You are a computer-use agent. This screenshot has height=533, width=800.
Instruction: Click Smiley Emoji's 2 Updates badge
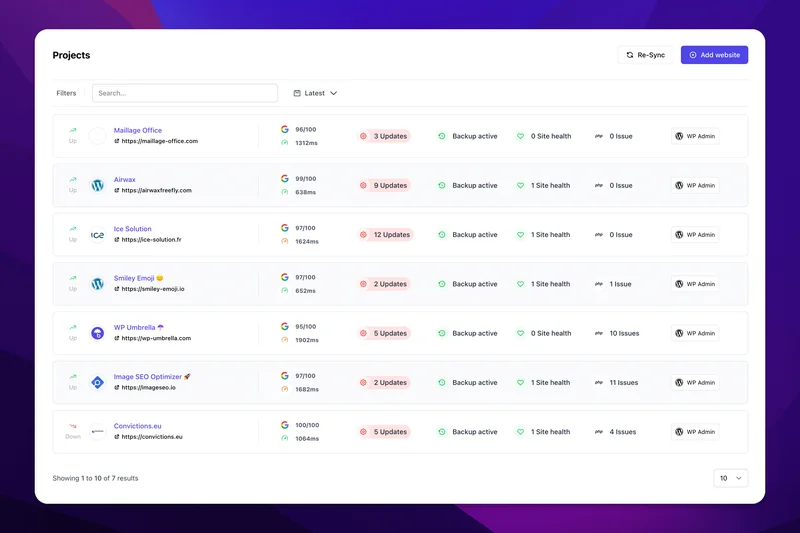coord(384,284)
